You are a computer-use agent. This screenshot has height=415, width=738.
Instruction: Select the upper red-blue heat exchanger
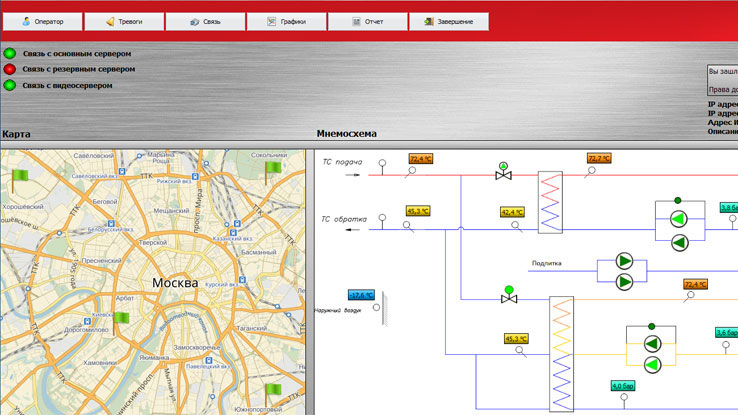550,202
